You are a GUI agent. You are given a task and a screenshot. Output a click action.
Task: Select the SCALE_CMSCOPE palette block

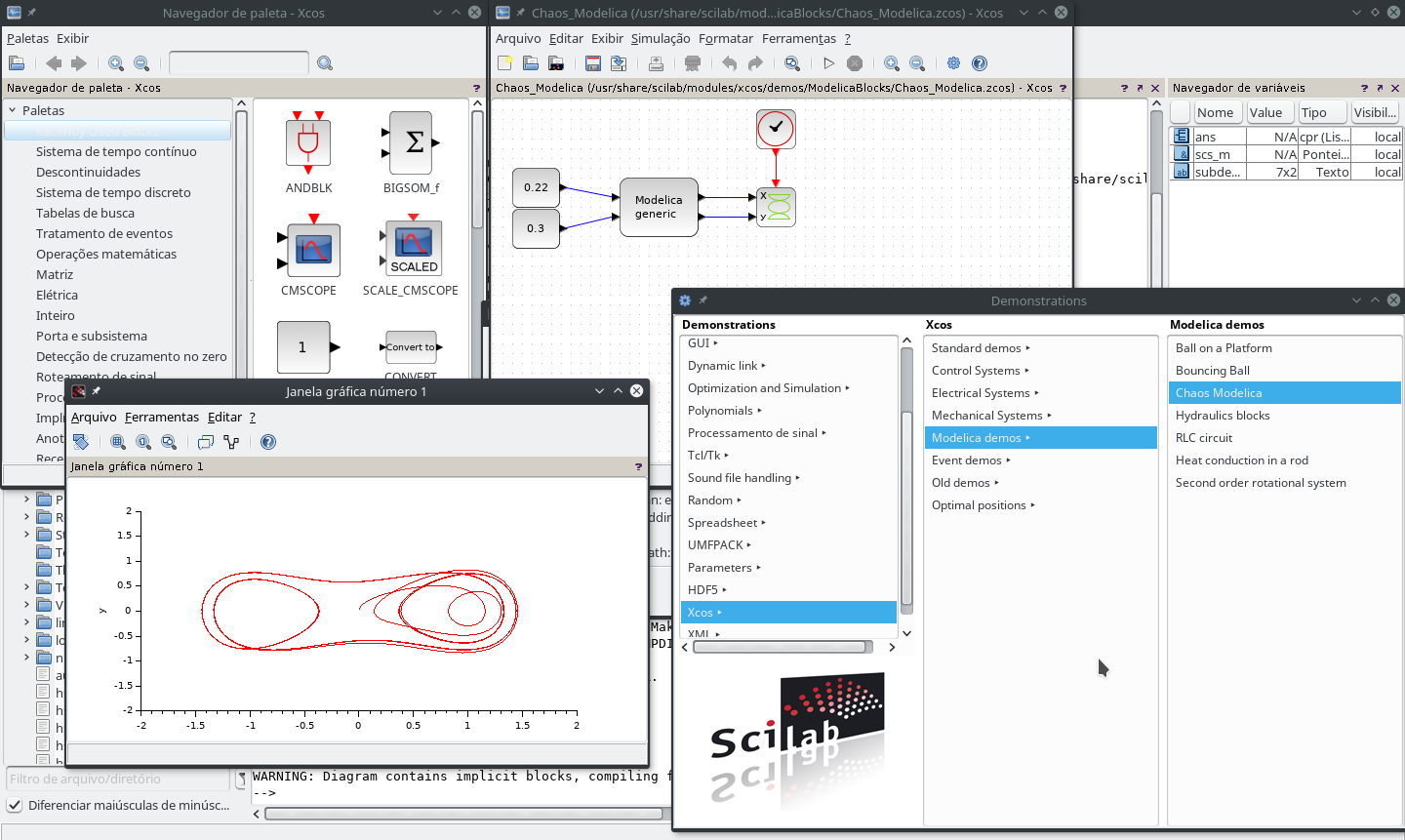pyautogui.click(x=412, y=246)
